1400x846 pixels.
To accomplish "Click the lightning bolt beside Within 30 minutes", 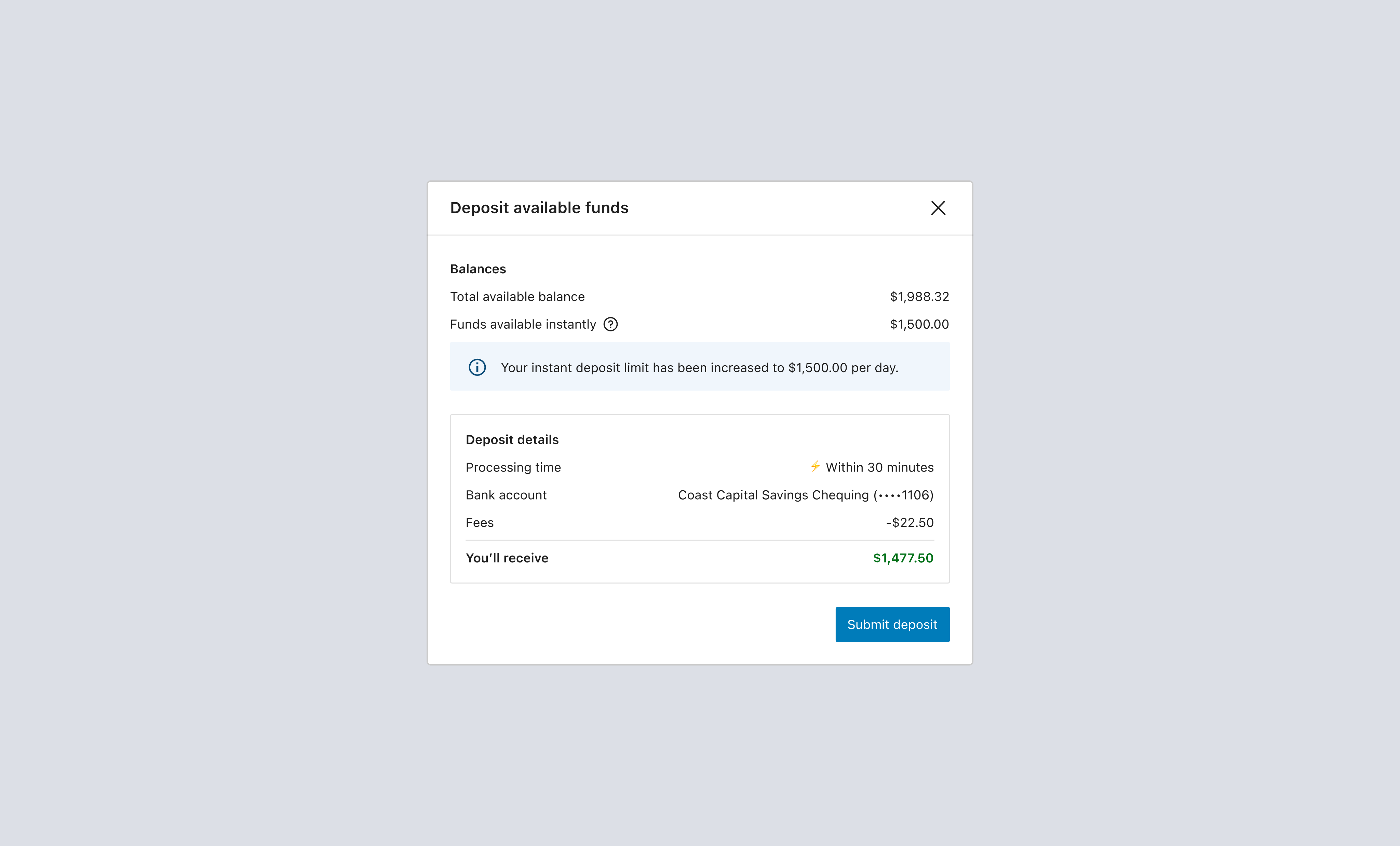I will coord(815,466).
